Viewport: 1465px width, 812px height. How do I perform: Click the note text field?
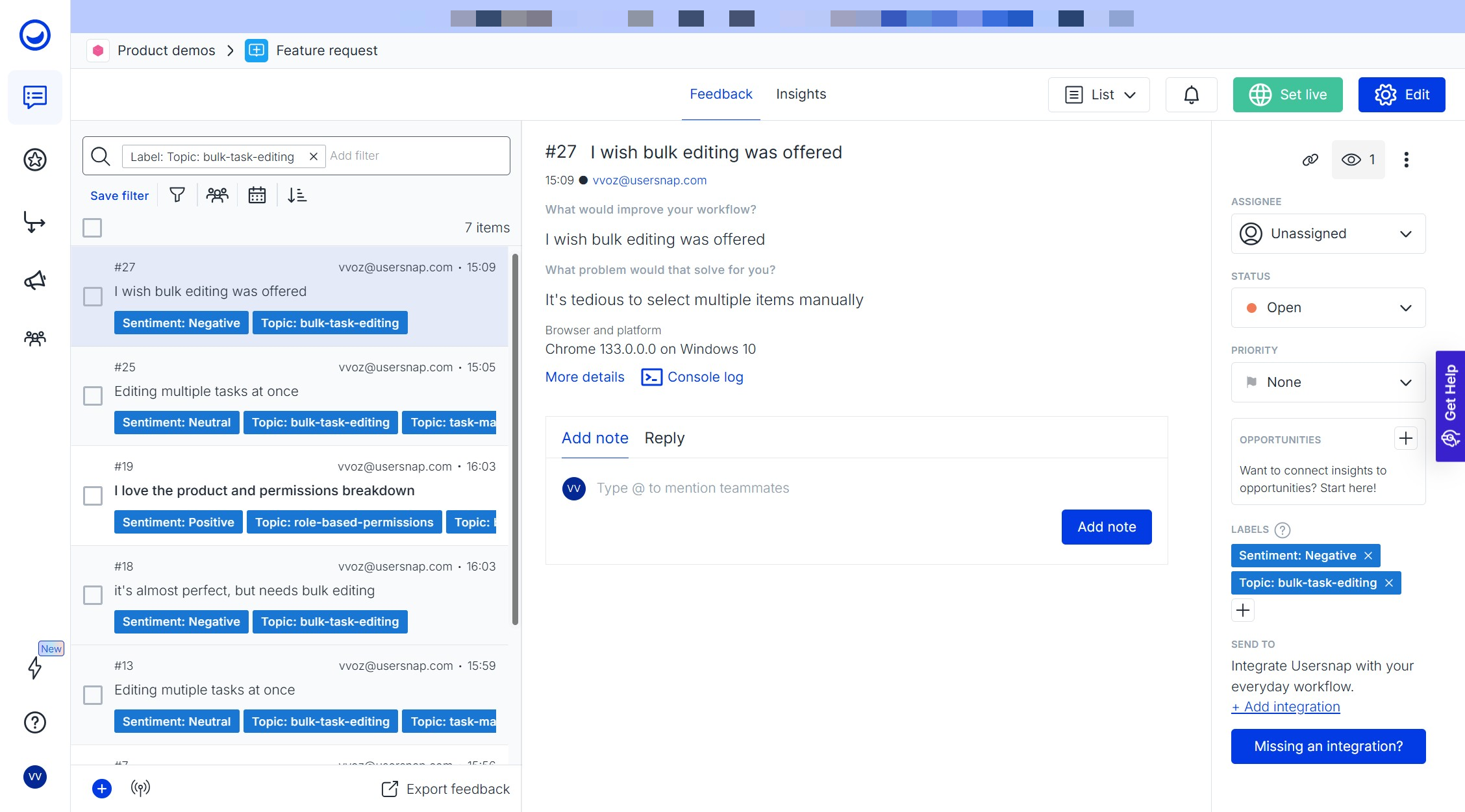point(693,488)
